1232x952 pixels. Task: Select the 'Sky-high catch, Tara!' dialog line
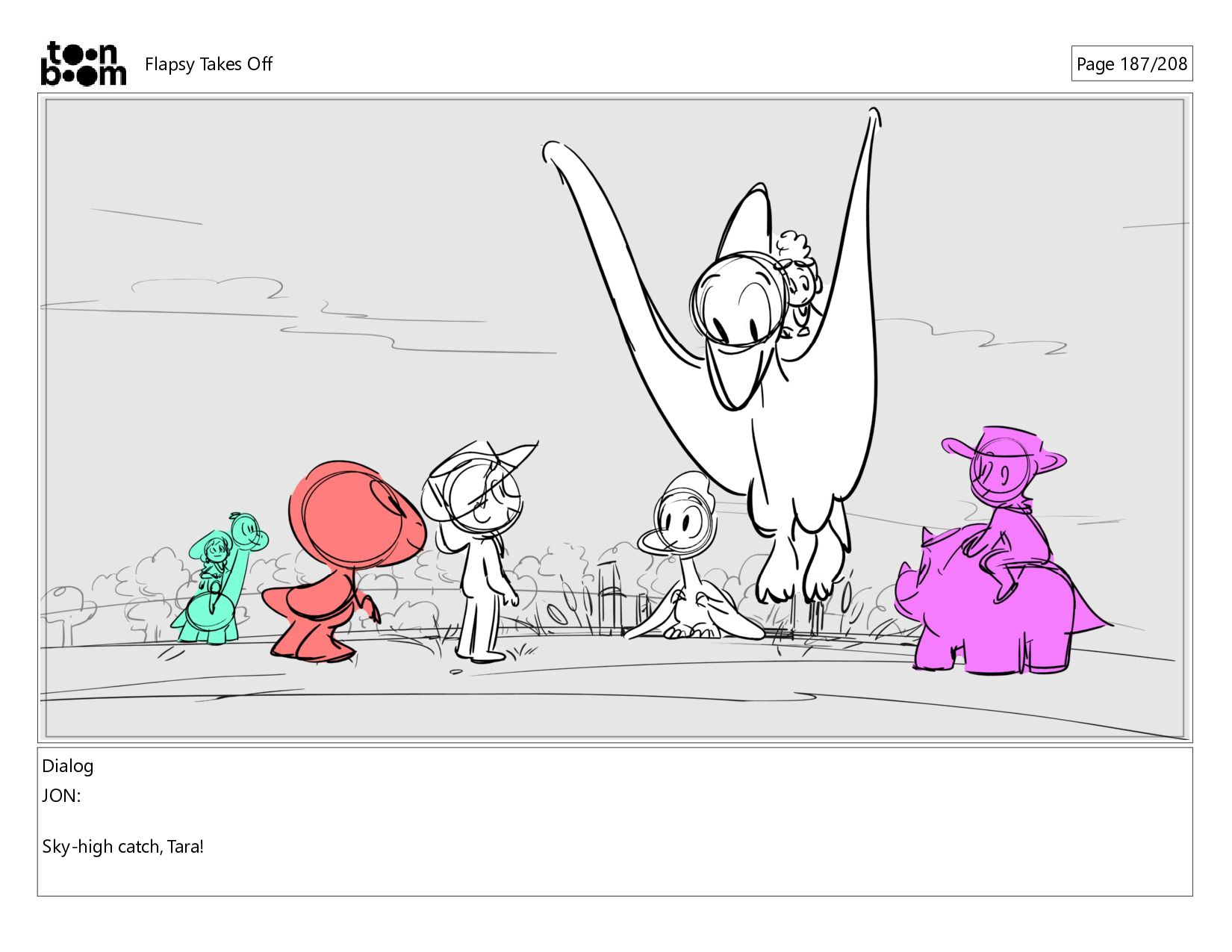coord(122,847)
